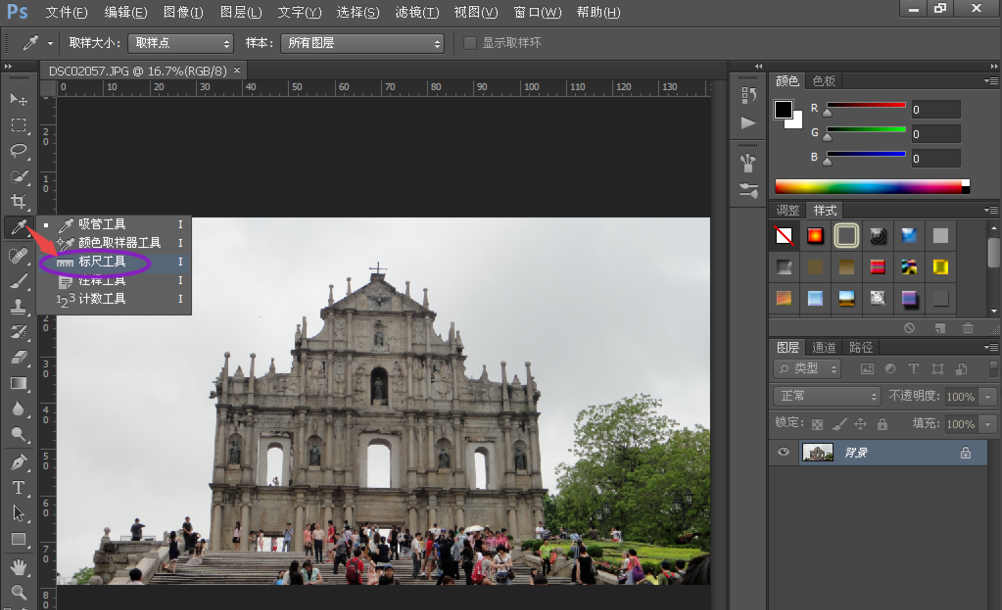The image size is (1002, 610).
Task: Switch to the 通道 tab
Action: click(824, 347)
